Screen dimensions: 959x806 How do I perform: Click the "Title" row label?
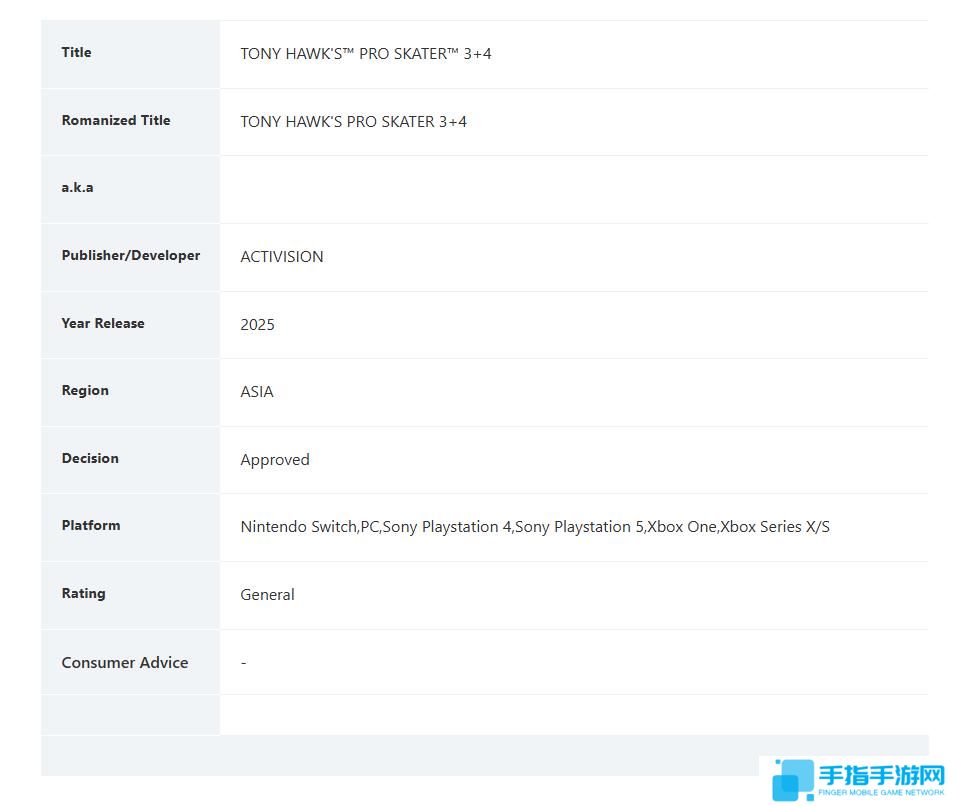tap(76, 53)
